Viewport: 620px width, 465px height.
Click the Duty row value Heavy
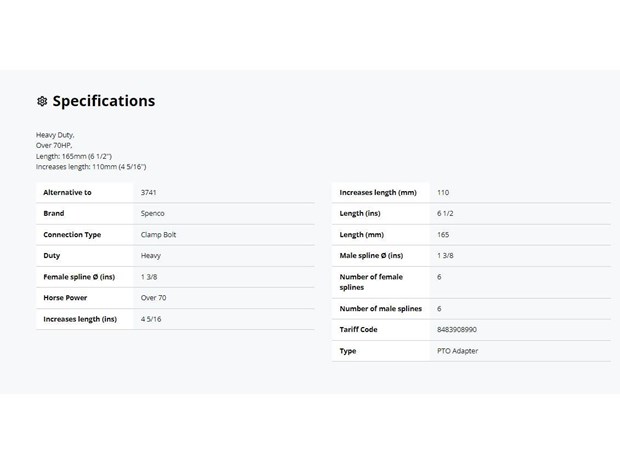151,256
